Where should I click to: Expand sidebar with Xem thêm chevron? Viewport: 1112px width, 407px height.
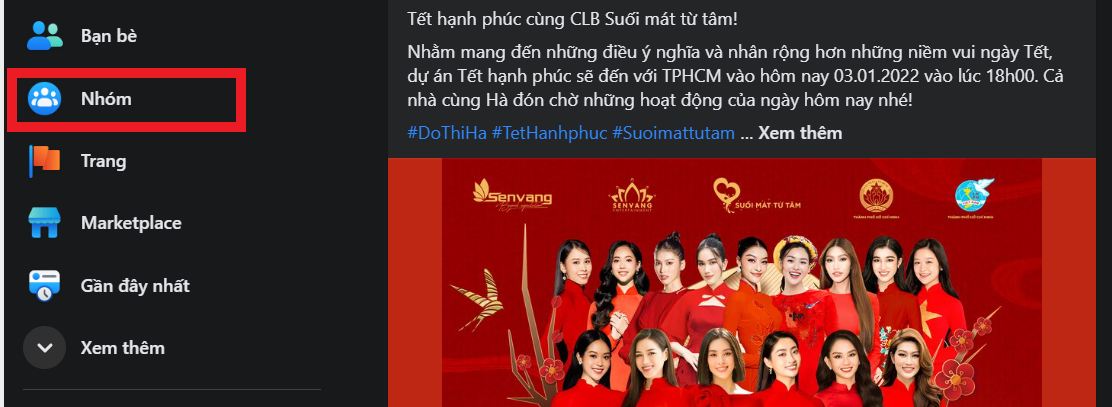click(45, 347)
